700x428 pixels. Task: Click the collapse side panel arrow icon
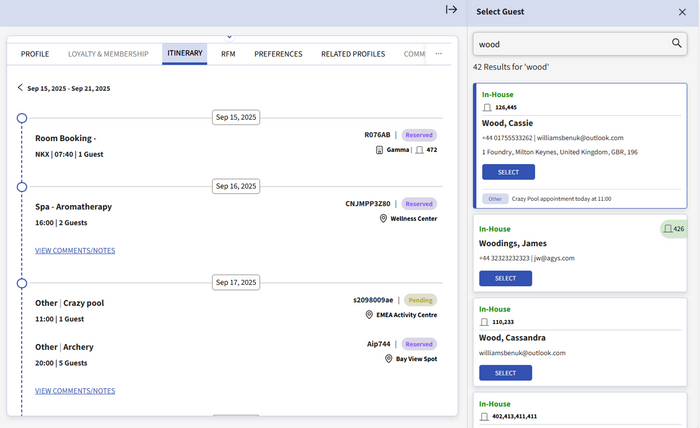[x=451, y=10]
